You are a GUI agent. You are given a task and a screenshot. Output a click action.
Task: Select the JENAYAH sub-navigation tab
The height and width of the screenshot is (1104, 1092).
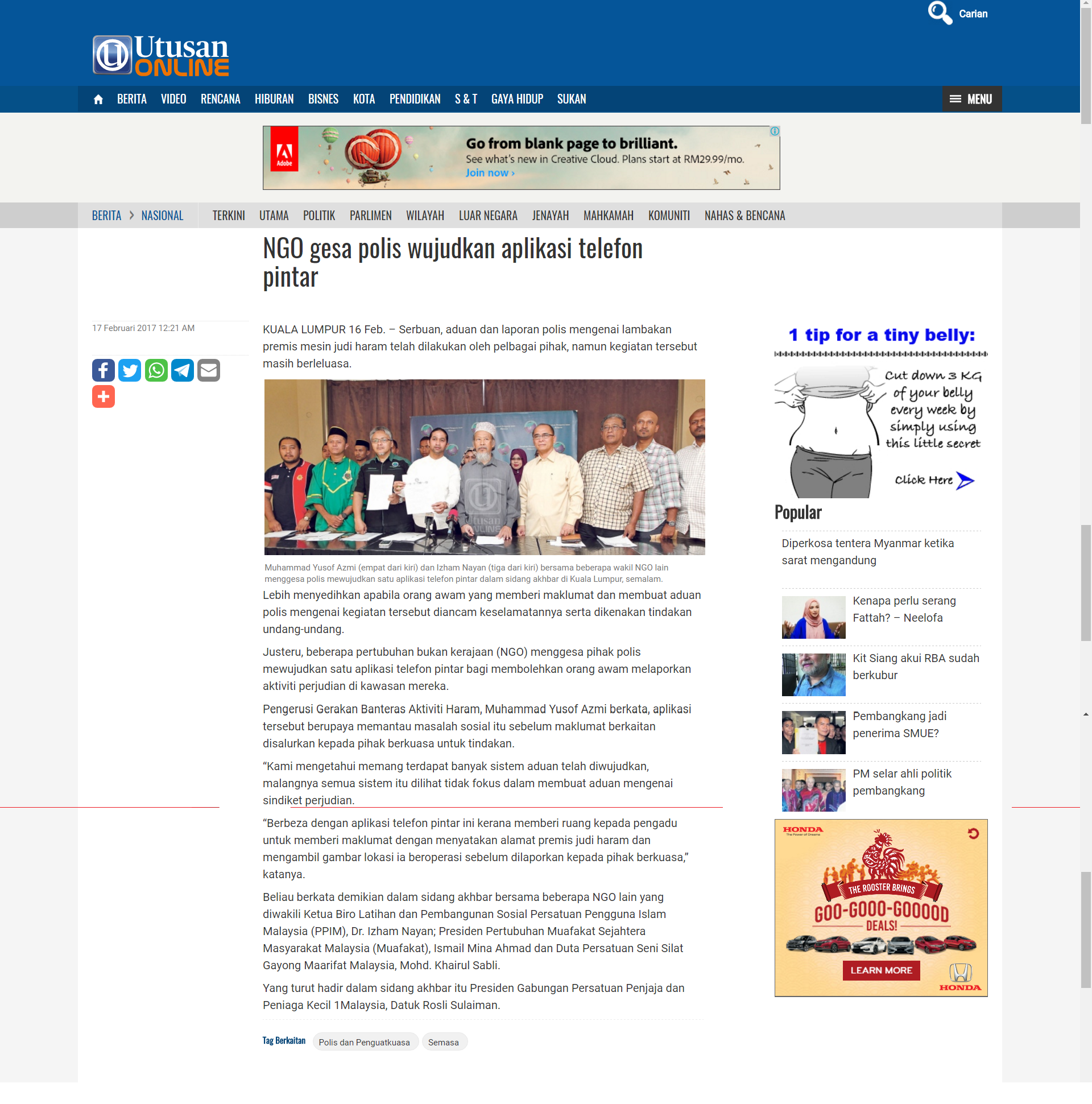[550, 216]
